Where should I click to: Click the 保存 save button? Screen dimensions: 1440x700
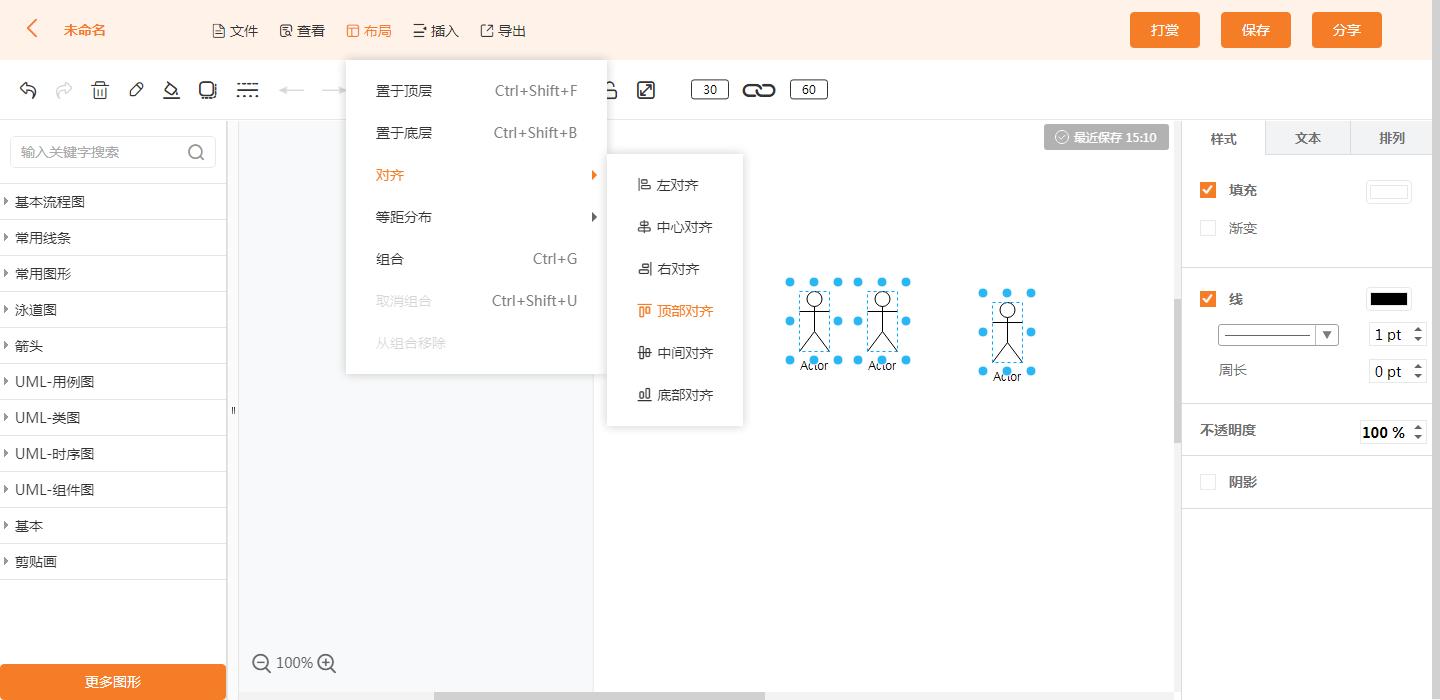pyautogui.click(x=1255, y=30)
